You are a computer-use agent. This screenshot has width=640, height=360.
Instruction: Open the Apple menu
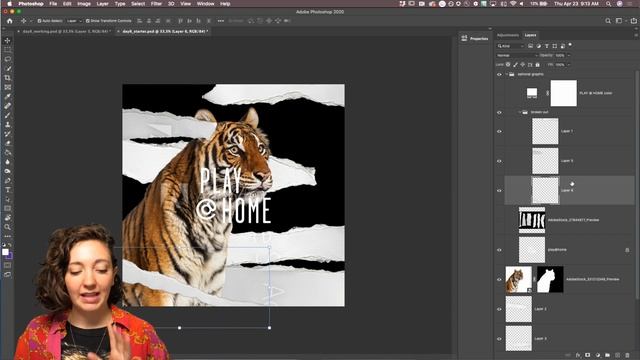click(x=9, y=4)
